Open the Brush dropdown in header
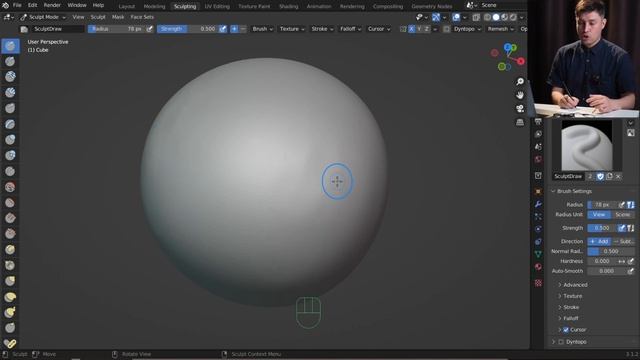The width and height of the screenshot is (640, 360). point(262,29)
